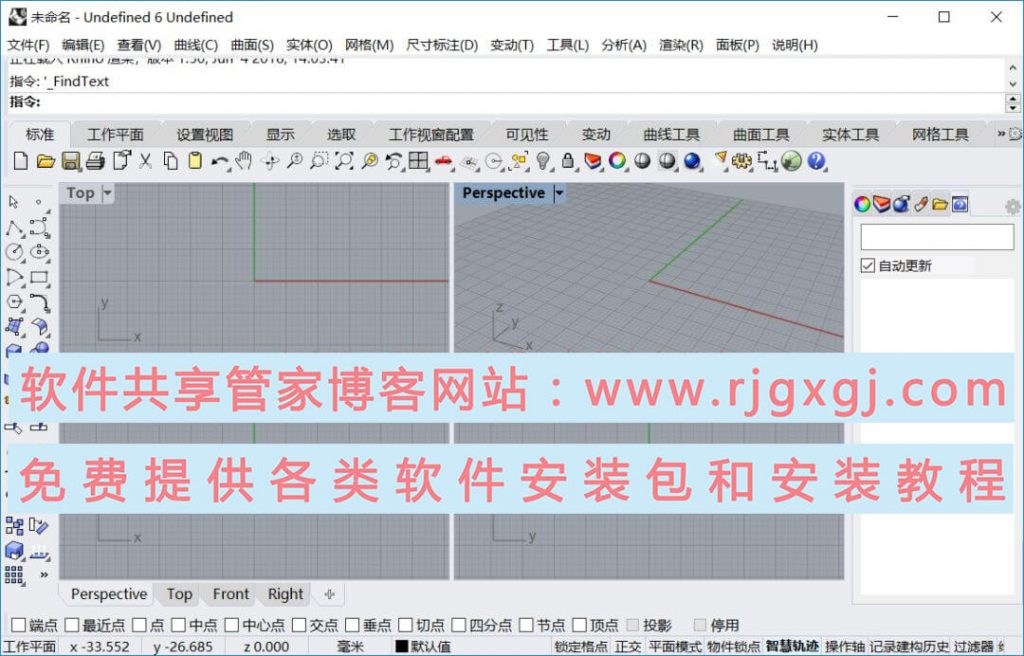The image size is (1024, 656).
Task: Select the Polyline tool
Action: click(x=14, y=228)
